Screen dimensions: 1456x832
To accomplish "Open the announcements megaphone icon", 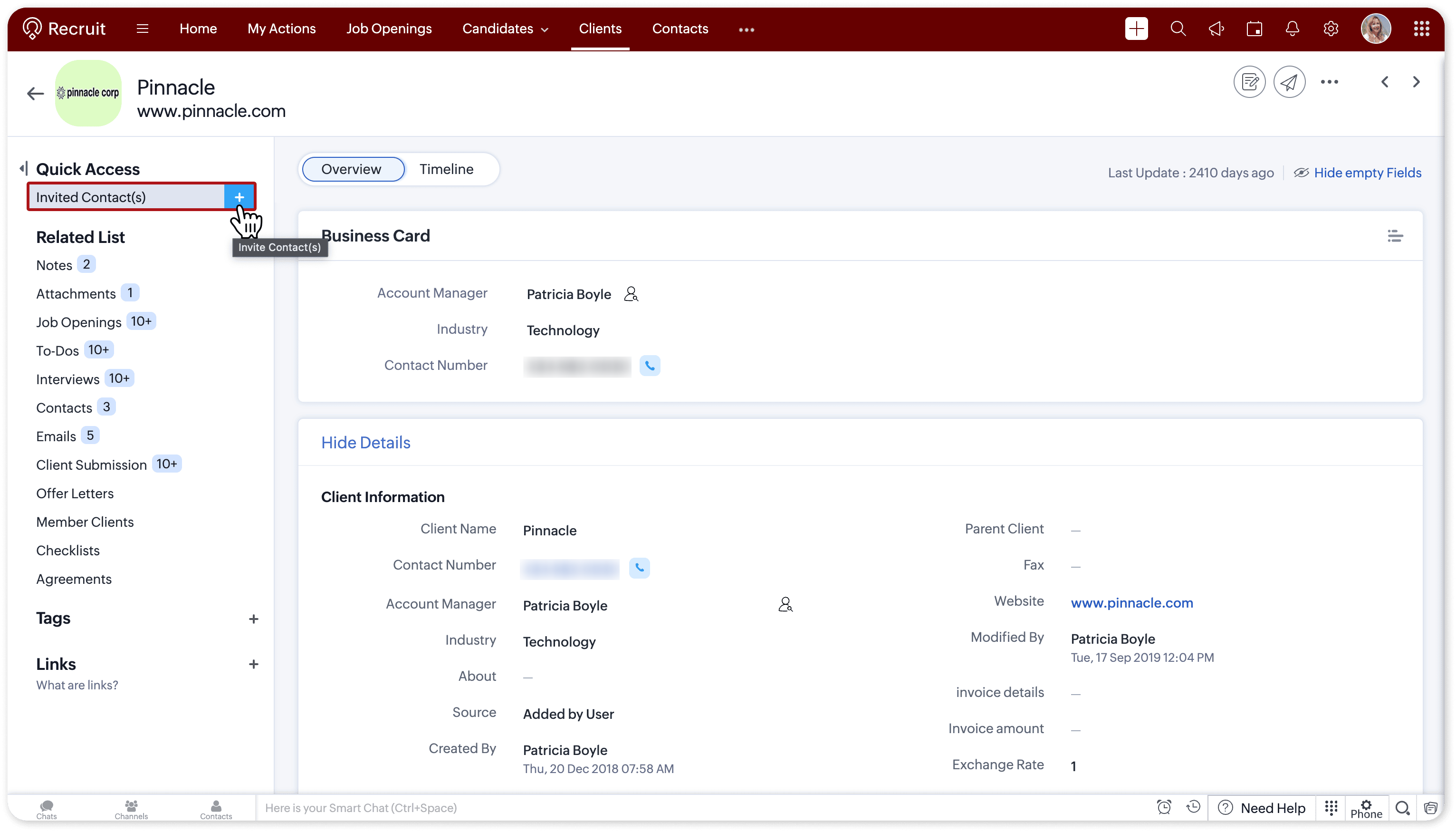I will click(1216, 29).
